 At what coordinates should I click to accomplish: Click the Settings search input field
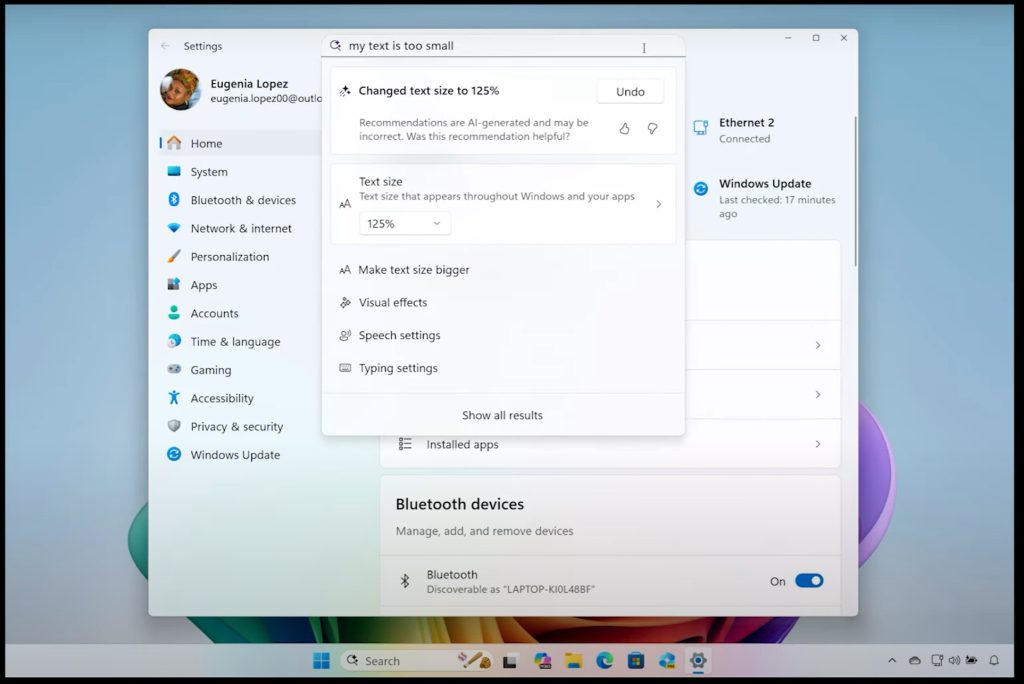tap(490, 46)
